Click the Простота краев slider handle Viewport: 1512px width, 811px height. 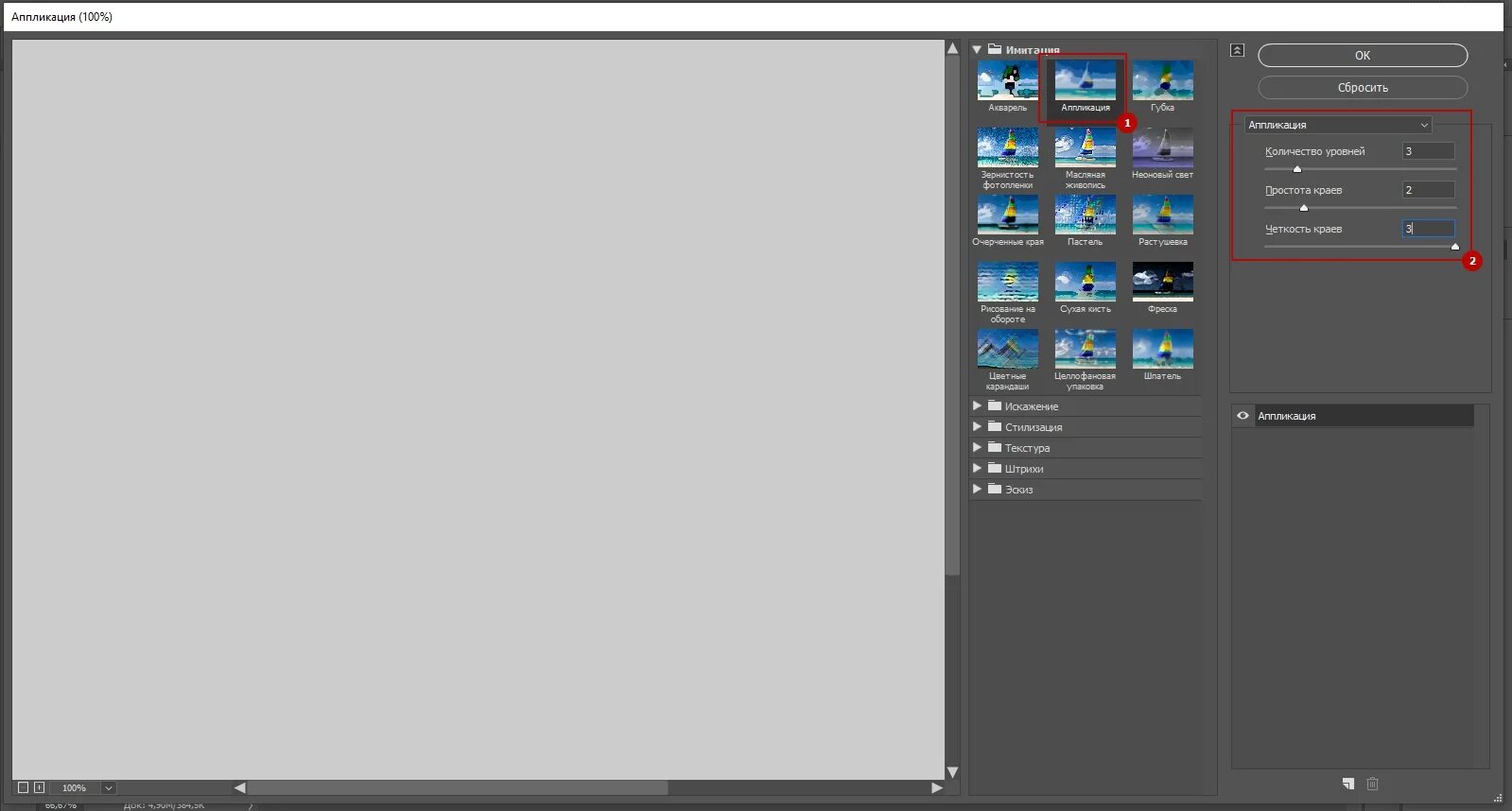[x=1304, y=208]
